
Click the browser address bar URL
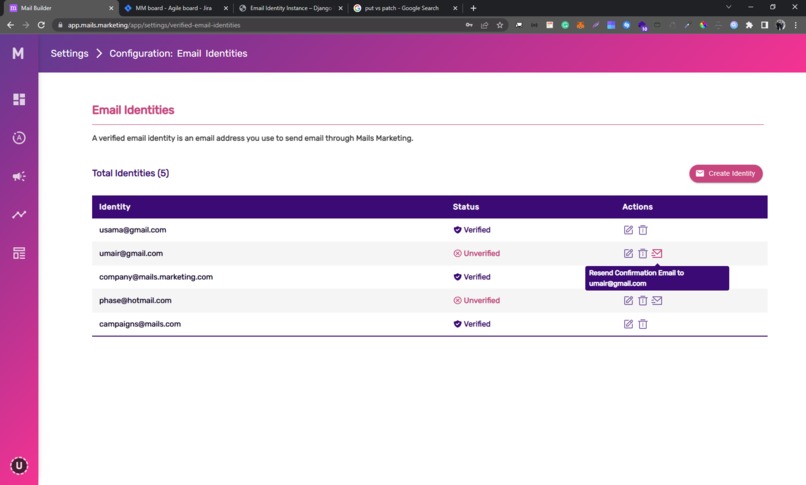pyautogui.click(x=154, y=25)
